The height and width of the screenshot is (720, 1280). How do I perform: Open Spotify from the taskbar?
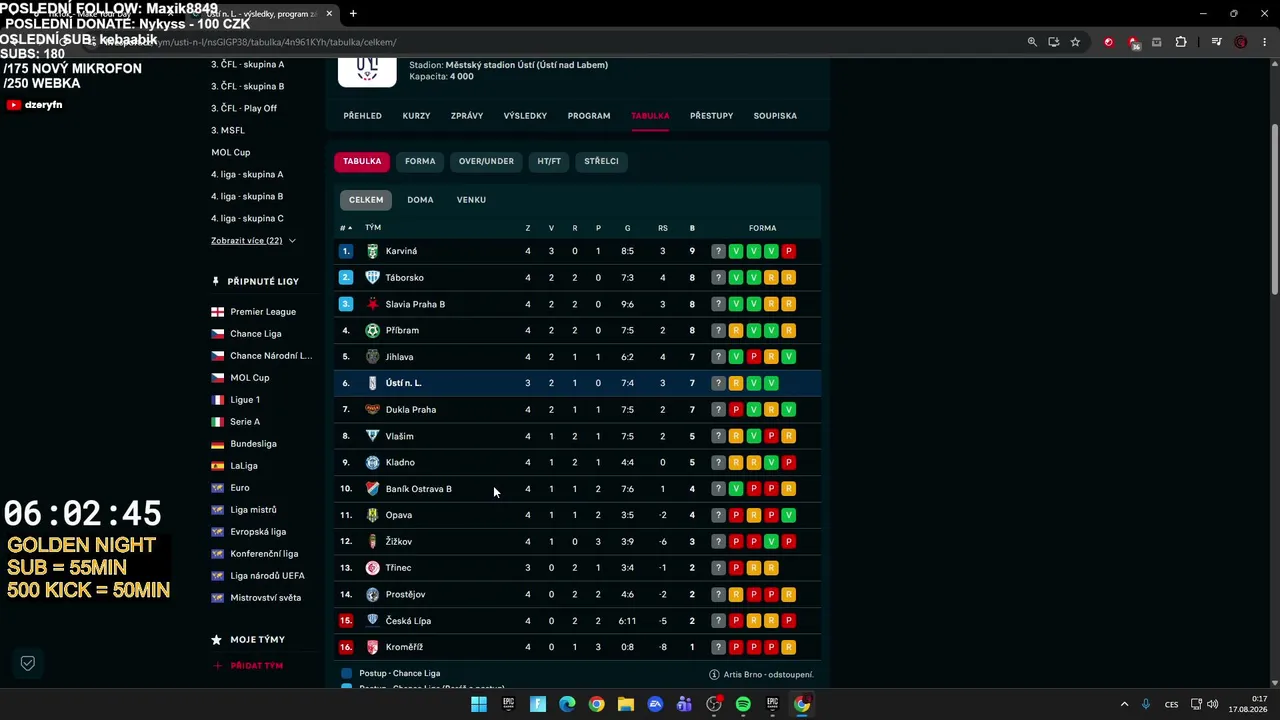[743, 704]
